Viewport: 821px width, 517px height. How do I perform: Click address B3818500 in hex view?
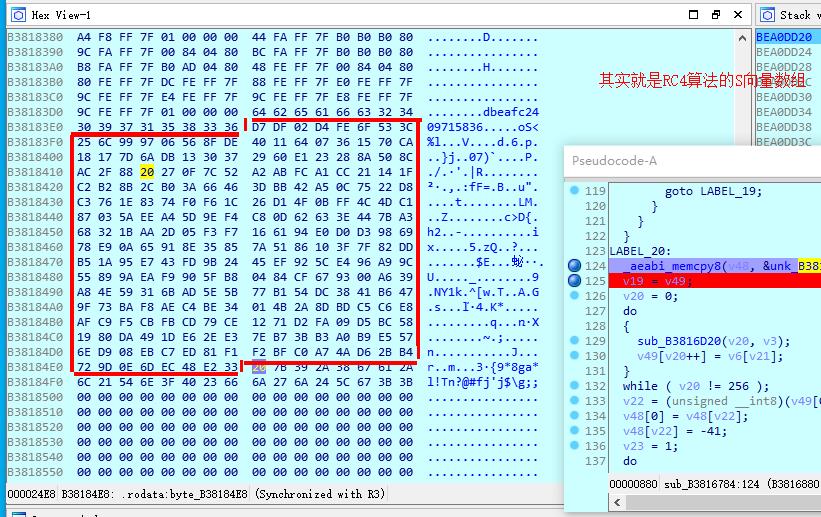[x=35, y=397]
